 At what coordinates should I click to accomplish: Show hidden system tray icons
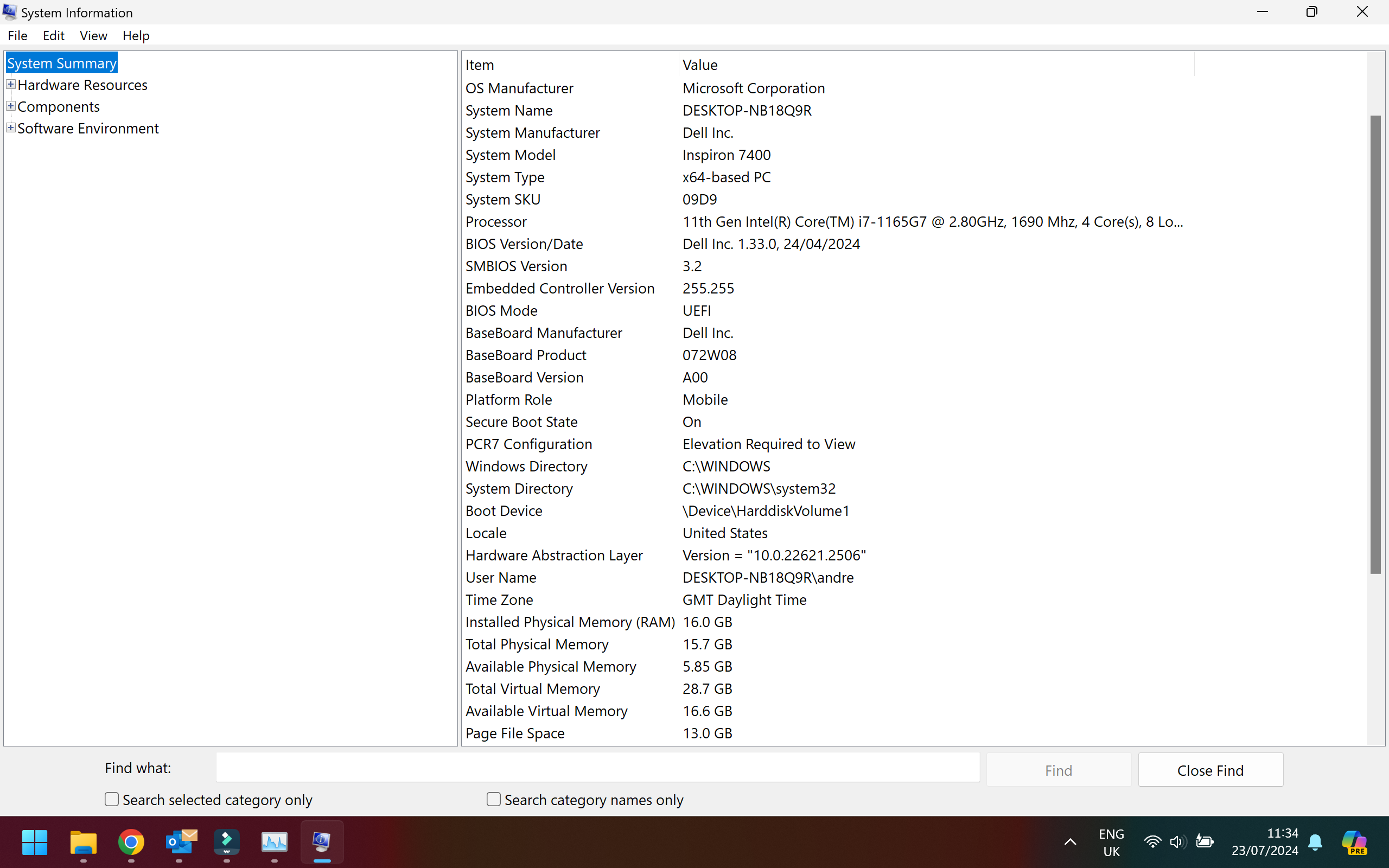1070,842
